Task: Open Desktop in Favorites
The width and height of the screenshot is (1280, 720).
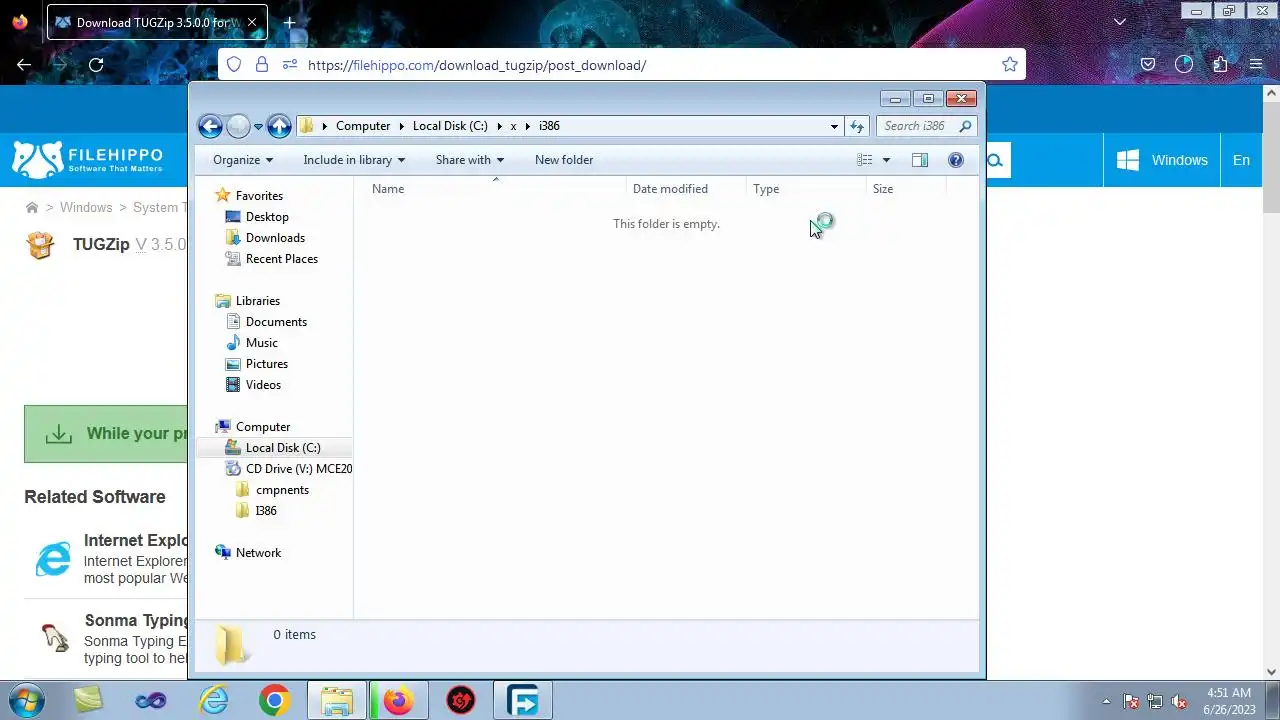Action: click(267, 217)
